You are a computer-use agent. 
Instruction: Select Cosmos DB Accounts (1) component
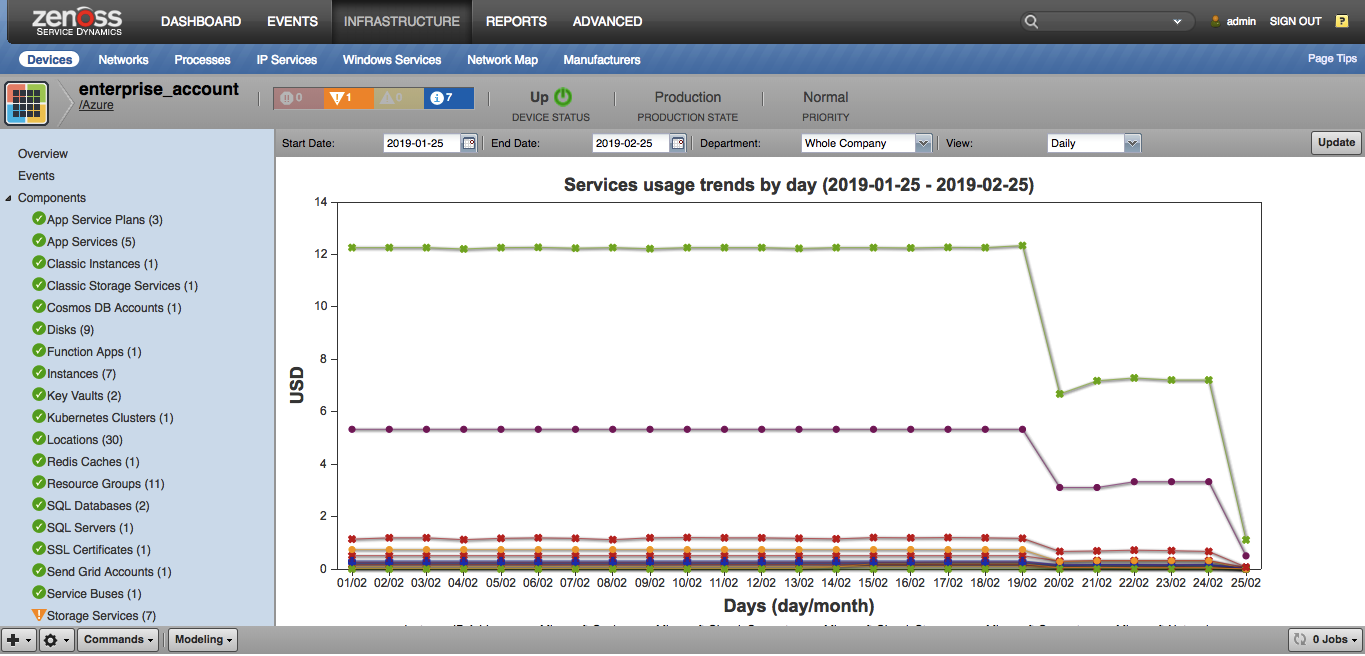[x=114, y=308]
